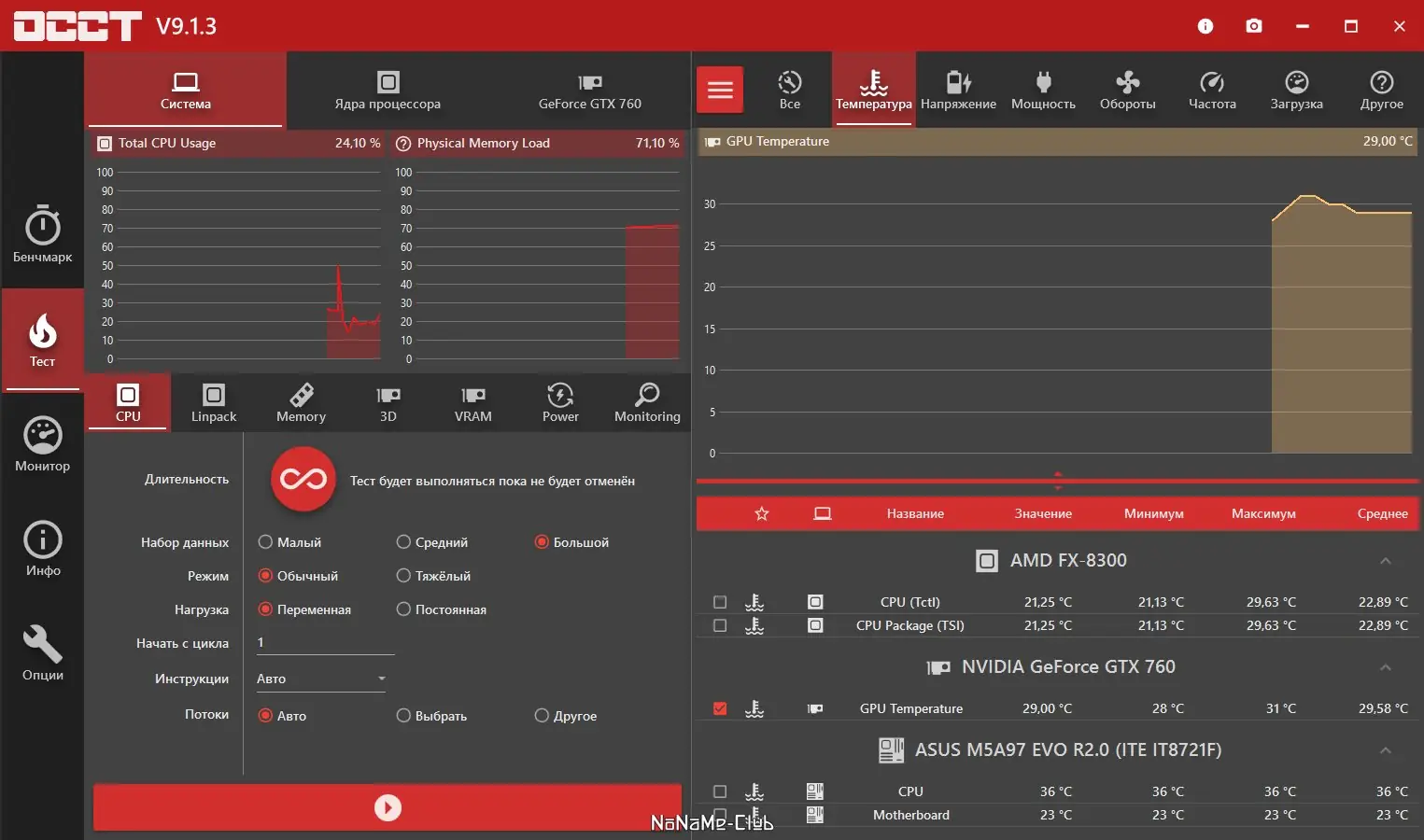Filter sensors by Напряжение (voltage)

(x=958, y=90)
